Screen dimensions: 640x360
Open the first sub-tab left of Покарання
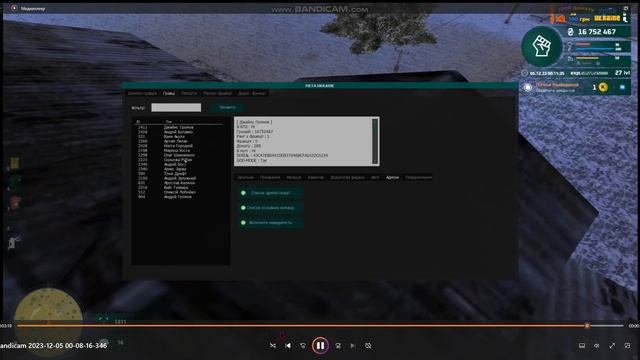(x=245, y=178)
